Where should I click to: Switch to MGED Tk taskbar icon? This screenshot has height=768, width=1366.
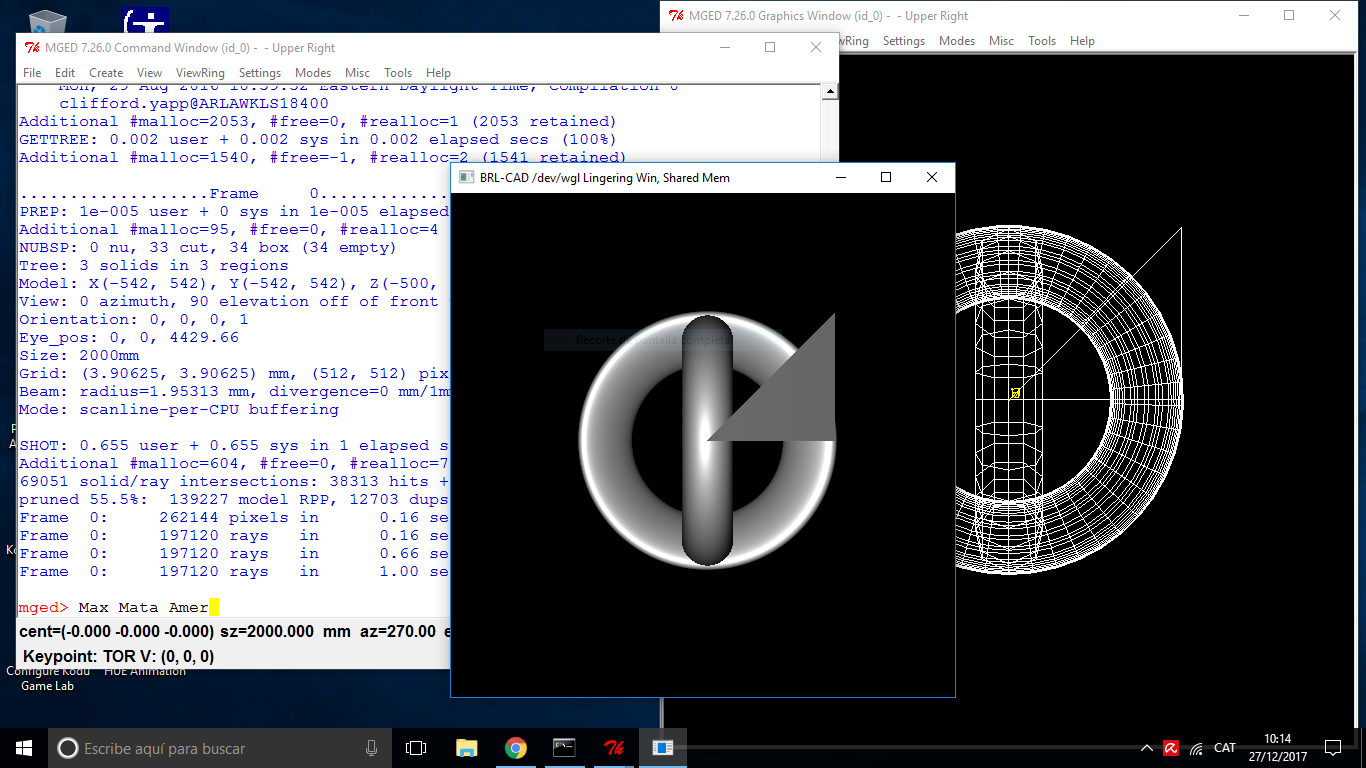pyautogui.click(x=613, y=748)
